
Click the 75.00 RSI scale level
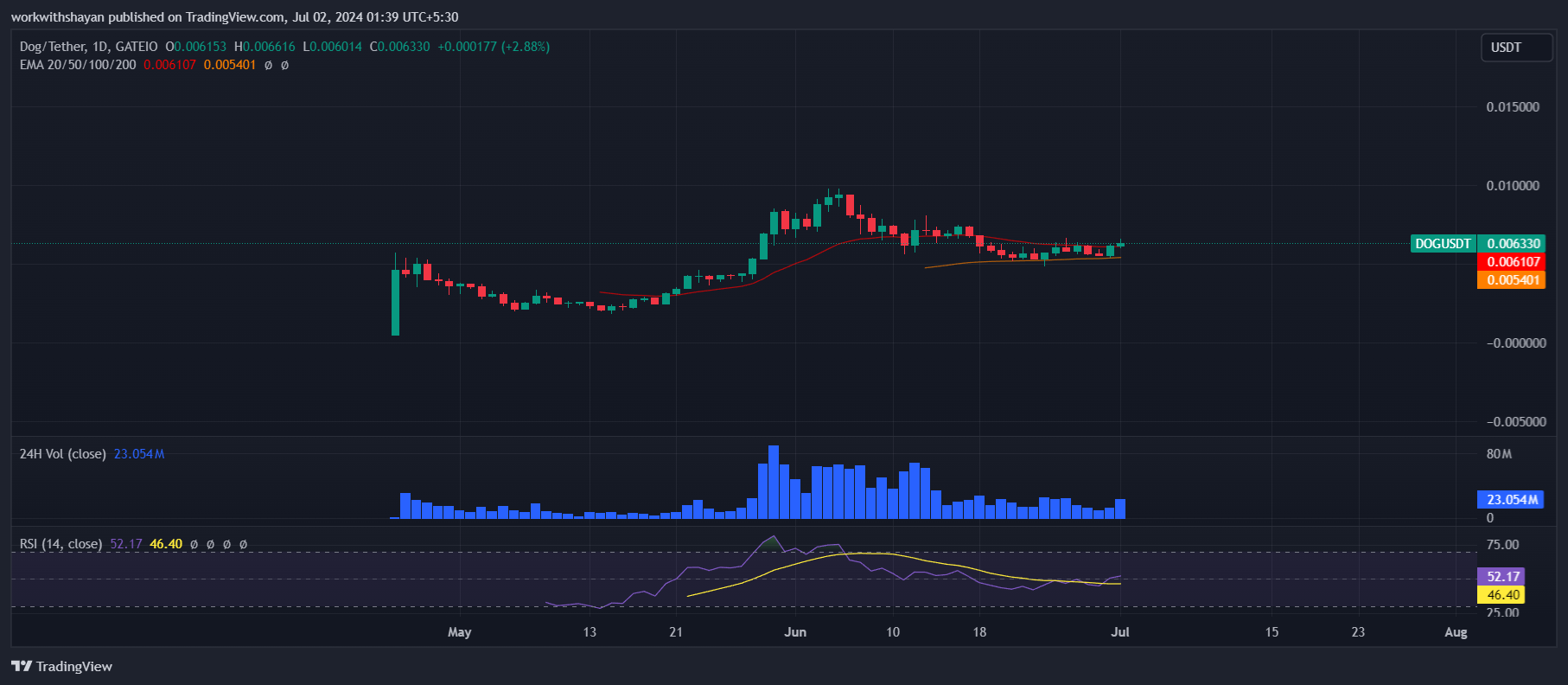point(1501,545)
